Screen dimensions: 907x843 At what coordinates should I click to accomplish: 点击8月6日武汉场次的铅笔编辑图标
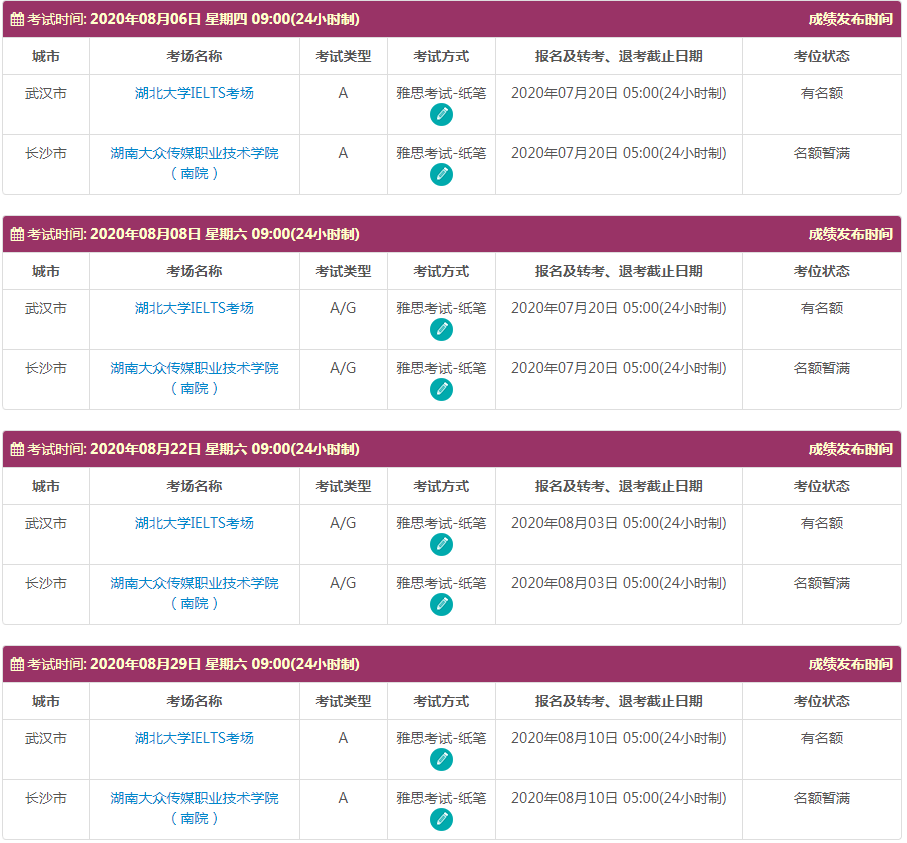click(440, 114)
